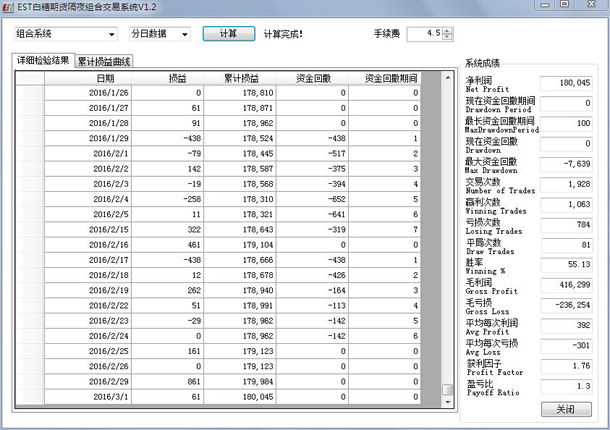Screen dimensions: 610x430
Task: Open the 组合系统 dropdown
Action: [111, 34]
